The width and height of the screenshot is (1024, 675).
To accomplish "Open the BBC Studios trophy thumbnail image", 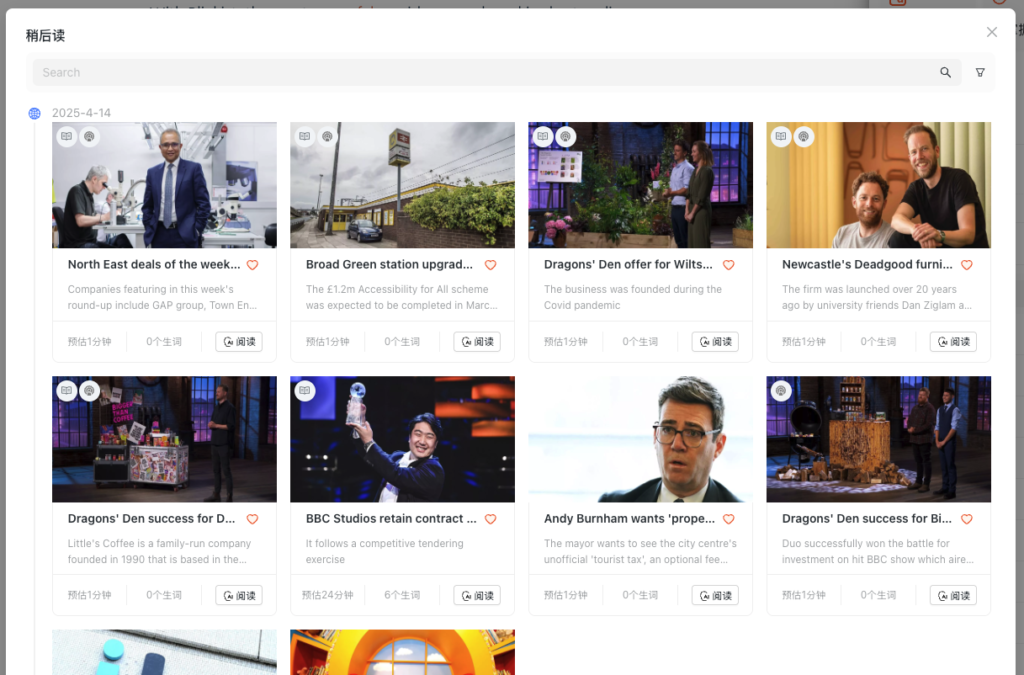I will pyautogui.click(x=402, y=439).
